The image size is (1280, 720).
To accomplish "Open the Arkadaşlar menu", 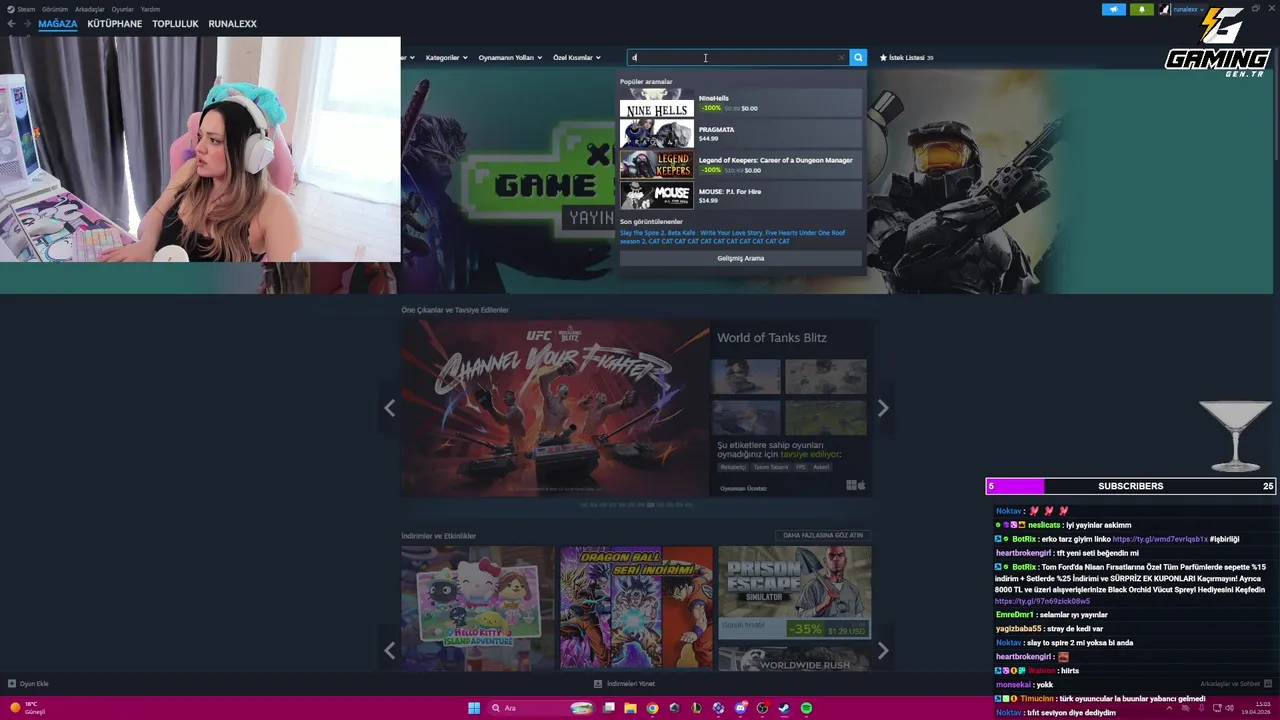I will (x=90, y=9).
